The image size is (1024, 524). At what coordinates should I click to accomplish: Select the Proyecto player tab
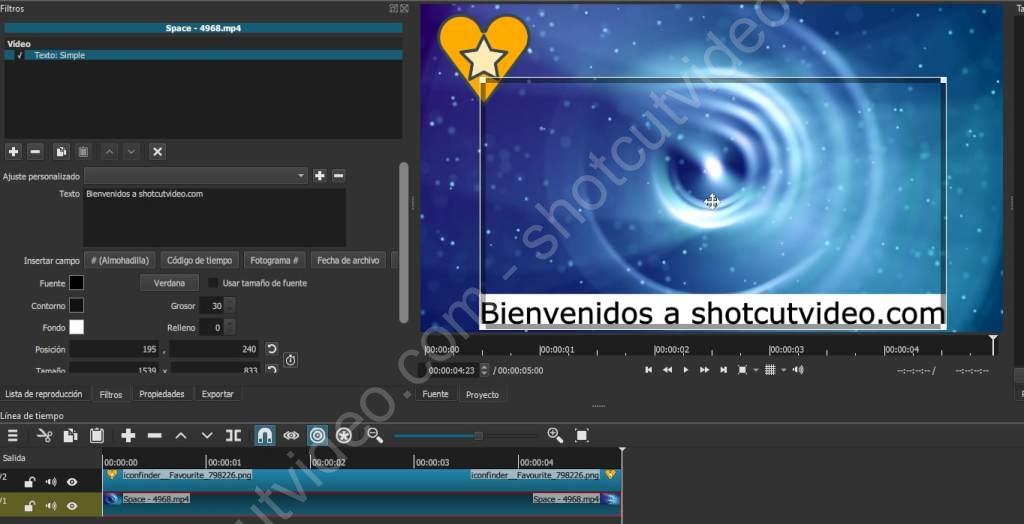[482, 394]
